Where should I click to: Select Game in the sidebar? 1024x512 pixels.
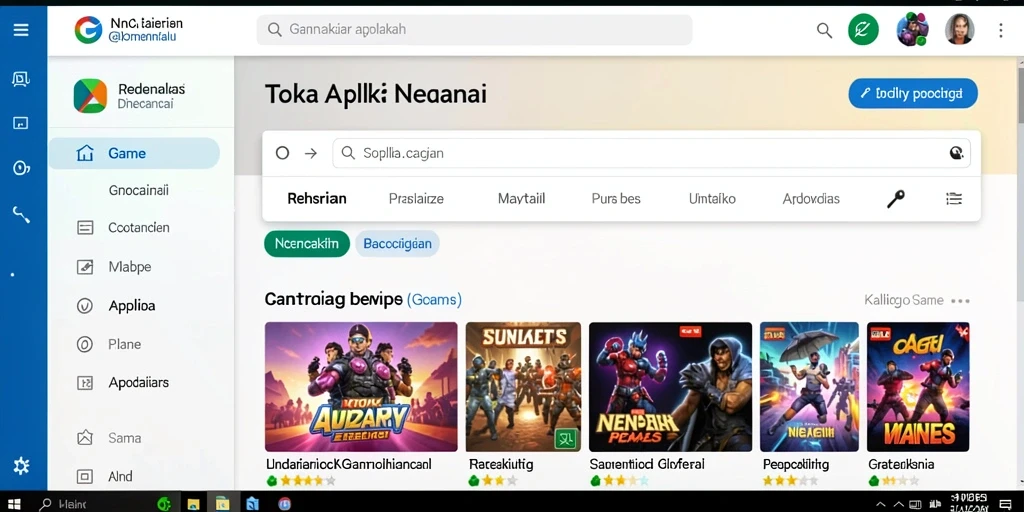pyautogui.click(x=134, y=153)
